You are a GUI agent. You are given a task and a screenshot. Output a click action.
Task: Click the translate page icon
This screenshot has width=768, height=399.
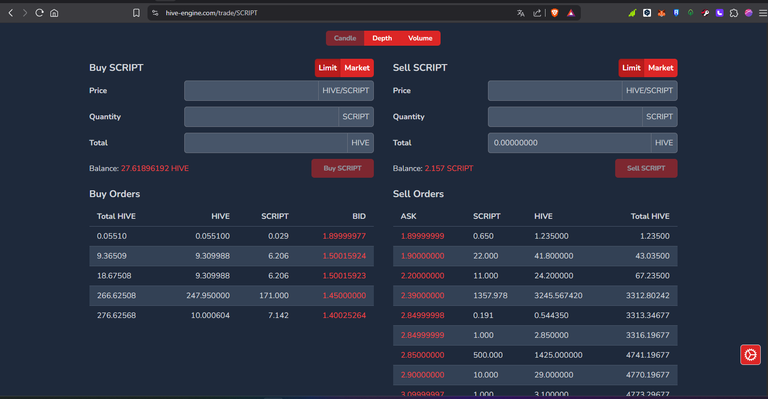pos(521,13)
